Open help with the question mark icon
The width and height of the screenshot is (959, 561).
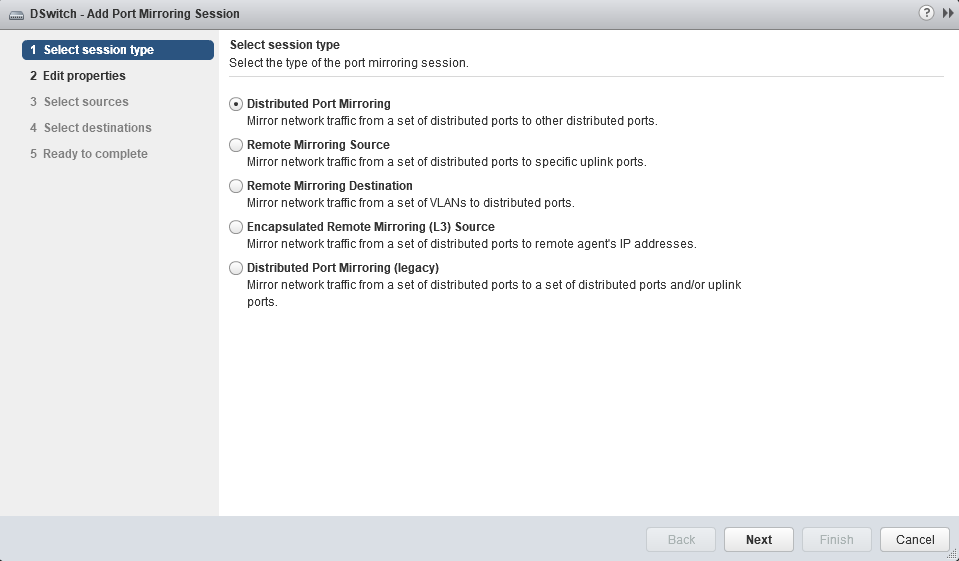pyautogui.click(x=926, y=13)
